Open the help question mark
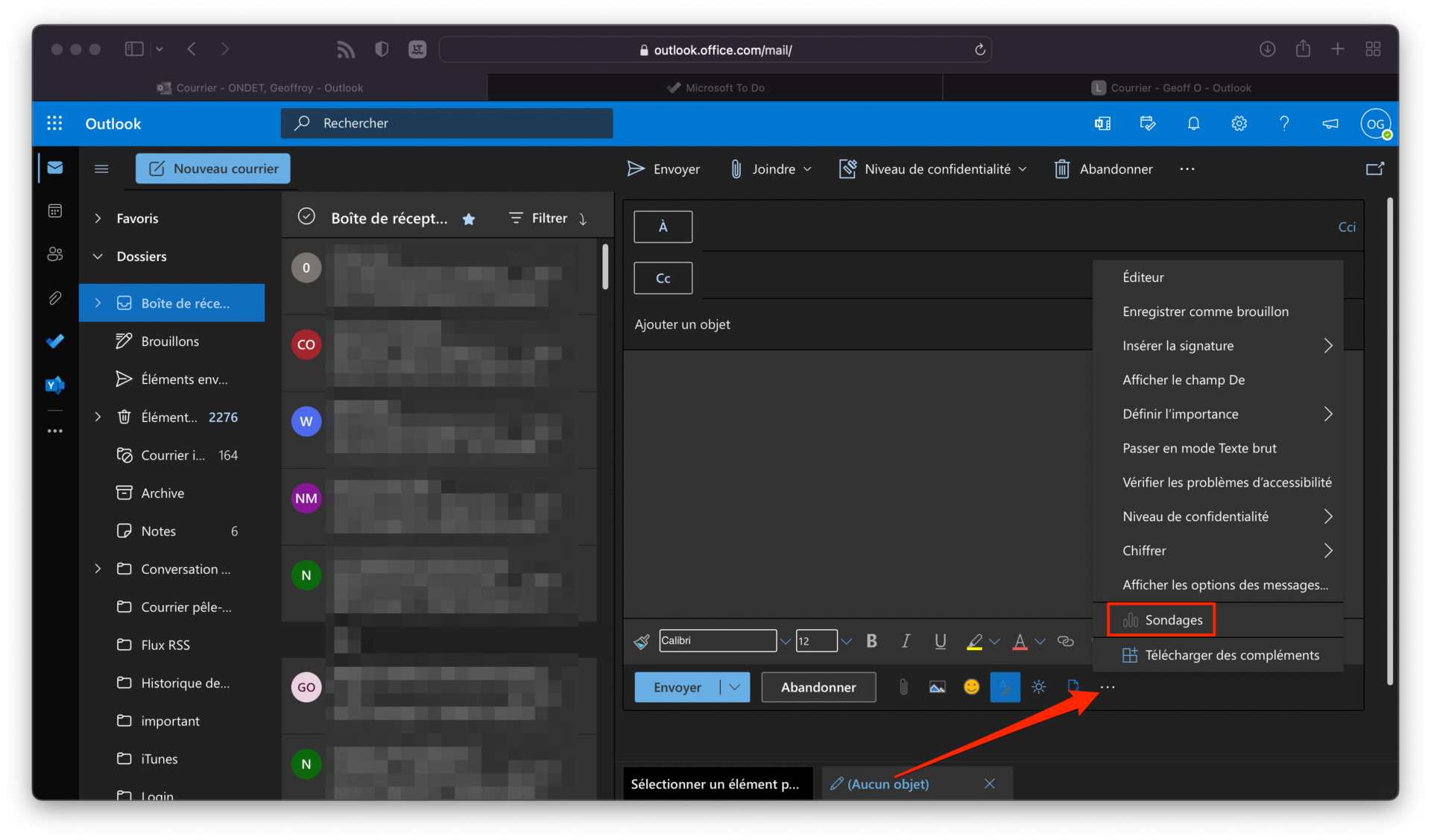Image resolution: width=1431 pixels, height=840 pixels. coord(1284,124)
